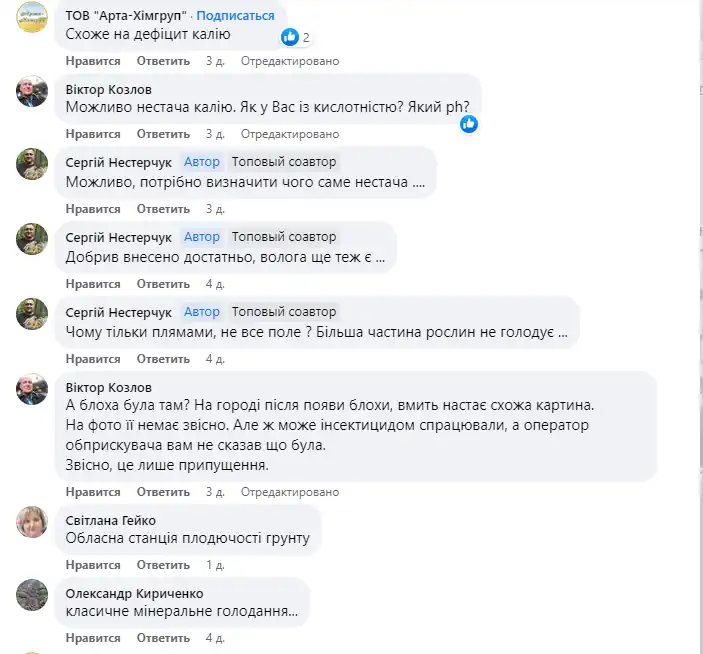Like the 'Чому тільки плямами' comment
Image resolution: width=703 pixels, height=654 pixels.
[x=93, y=358]
